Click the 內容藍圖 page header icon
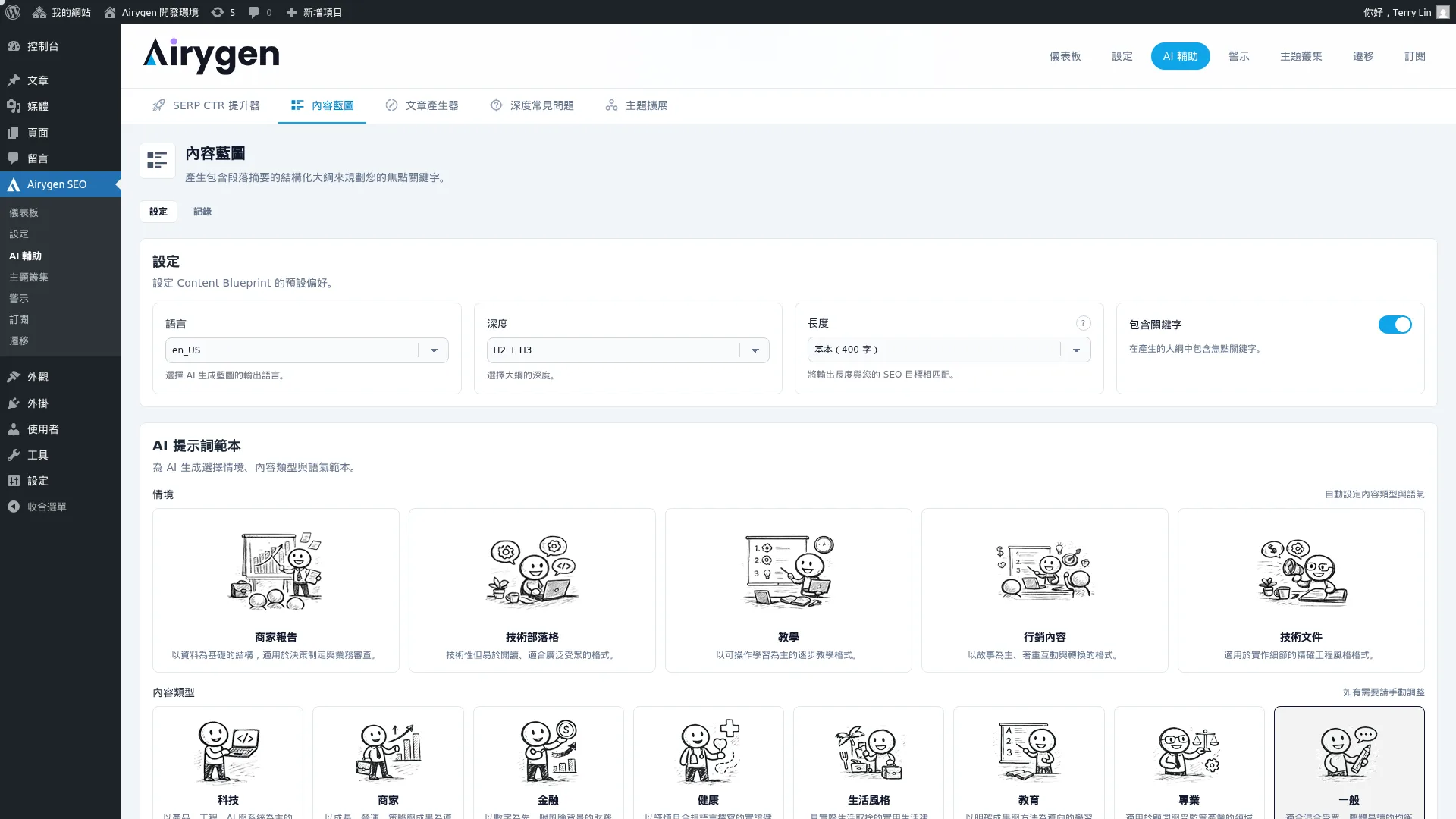 [x=158, y=161]
